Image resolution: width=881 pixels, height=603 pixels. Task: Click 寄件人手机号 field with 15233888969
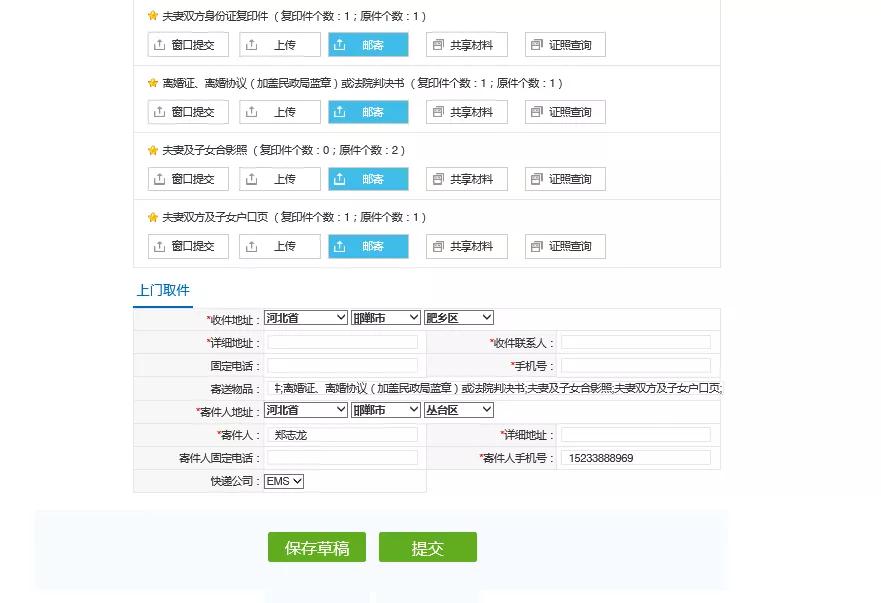(x=635, y=458)
